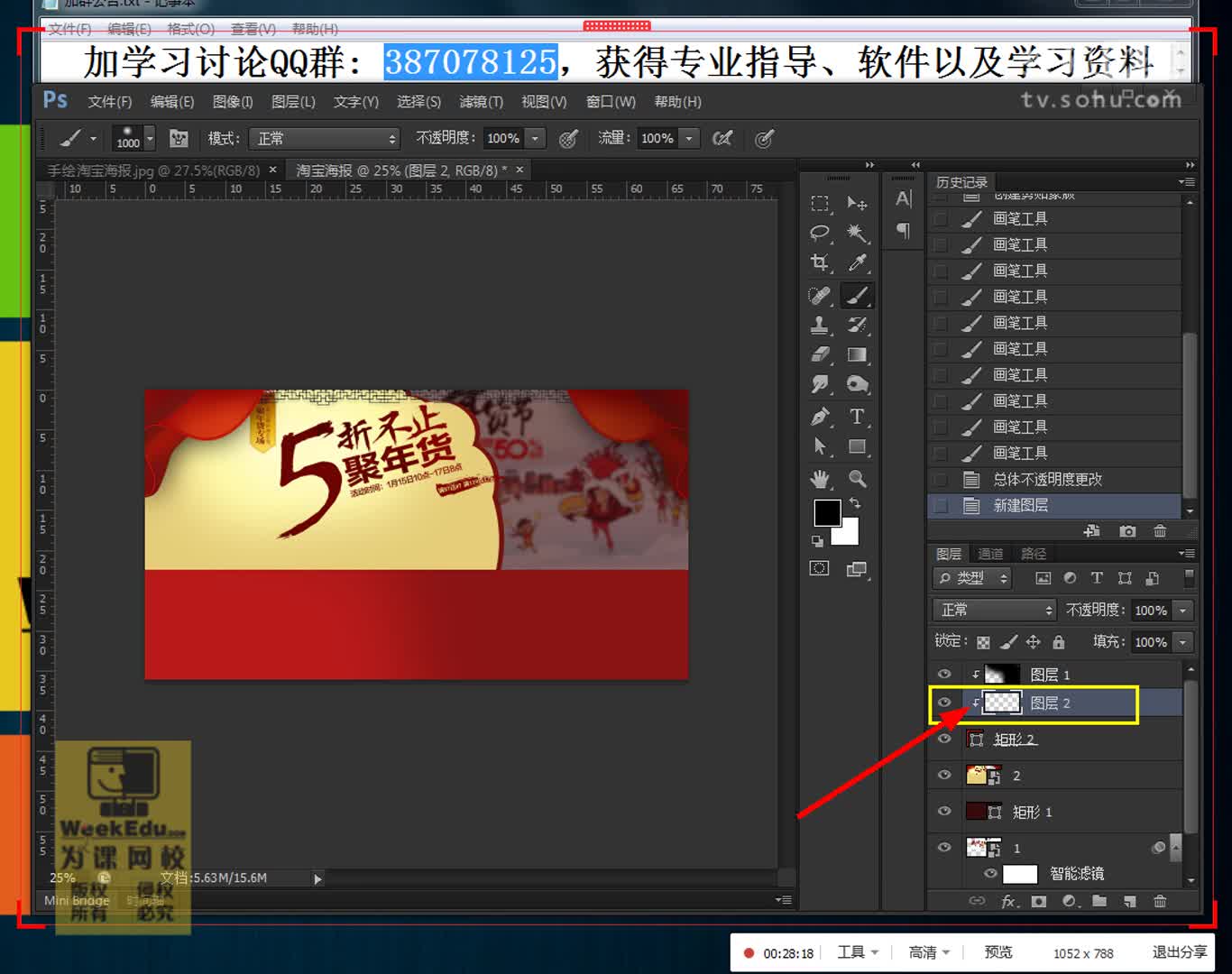The height and width of the screenshot is (974, 1232).
Task: Click 预览 in recorder bar
Action: click(x=998, y=952)
